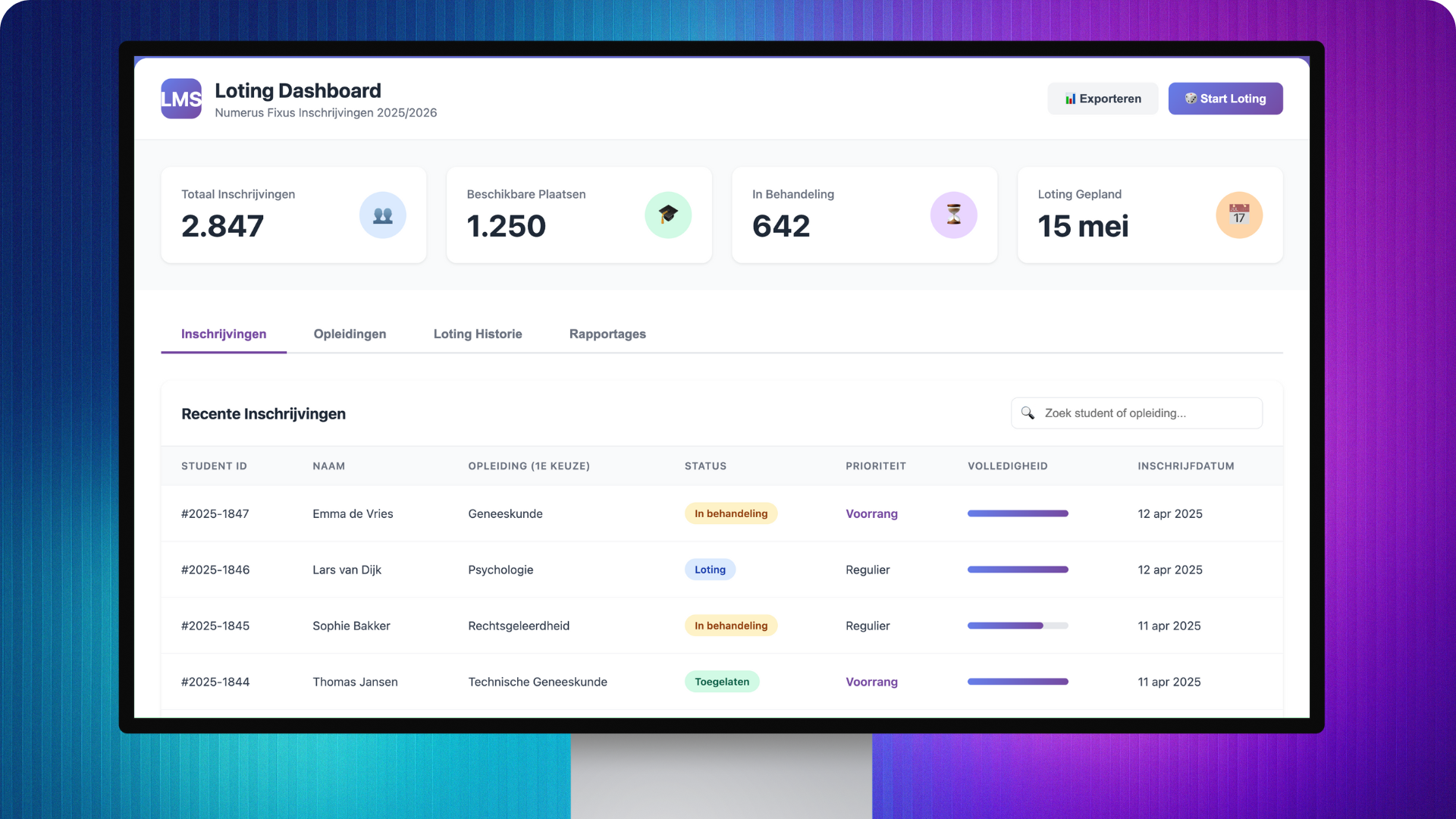Click the graduation cap icon

[x=667, y=215]
